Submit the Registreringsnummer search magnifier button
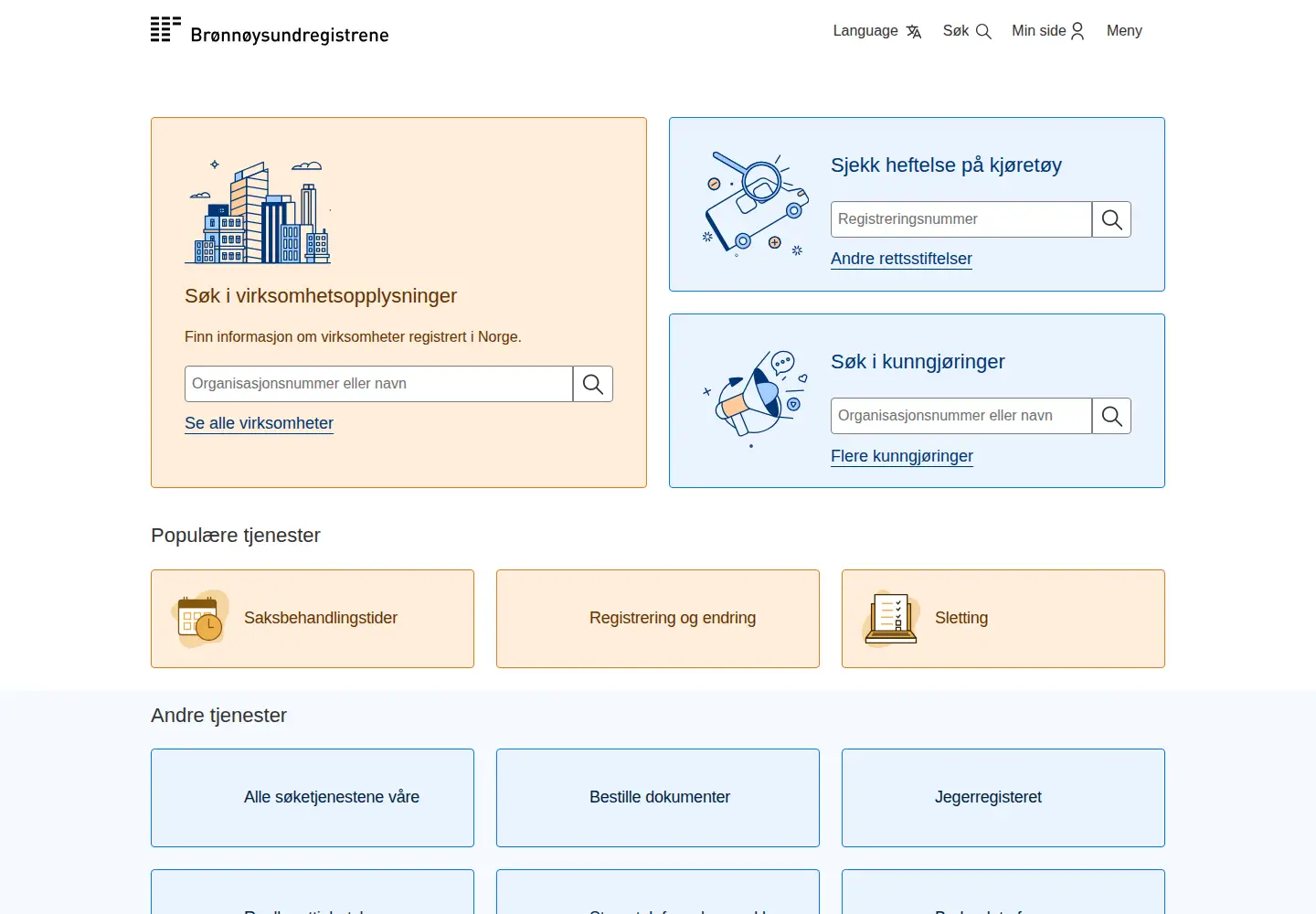1316x914 pixels. [1112, 219]
